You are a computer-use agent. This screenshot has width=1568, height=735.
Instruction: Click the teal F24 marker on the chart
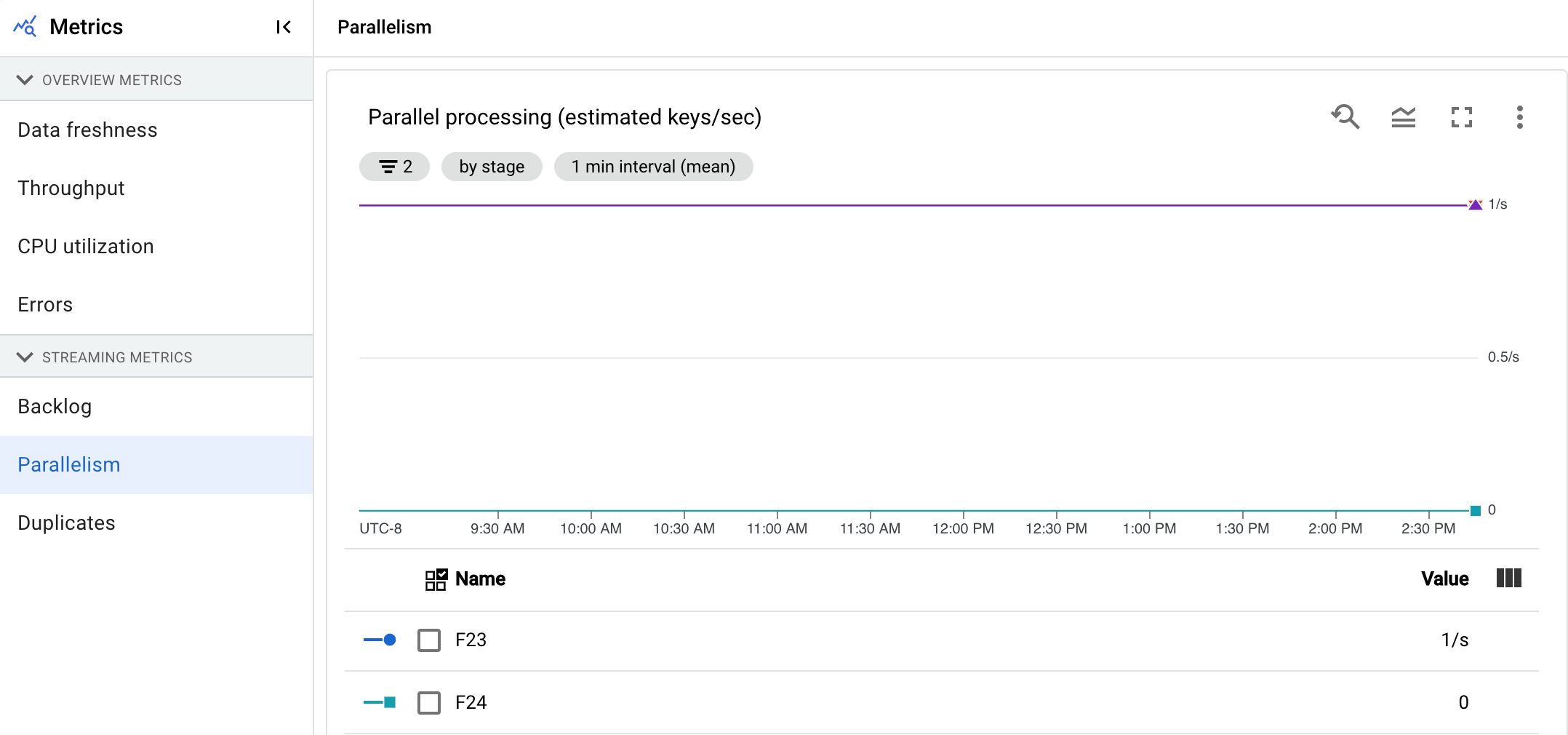tap(1474, 510)
